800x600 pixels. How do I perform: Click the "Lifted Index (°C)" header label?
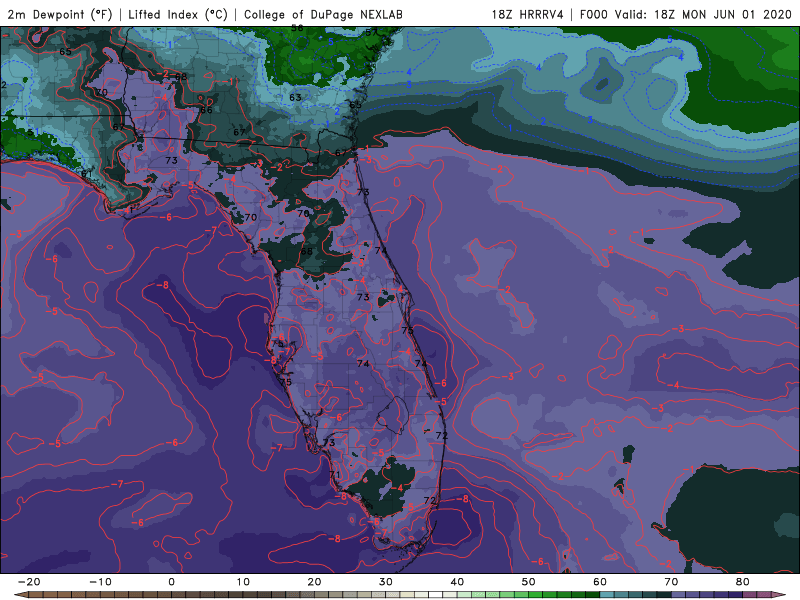point(178,14)
